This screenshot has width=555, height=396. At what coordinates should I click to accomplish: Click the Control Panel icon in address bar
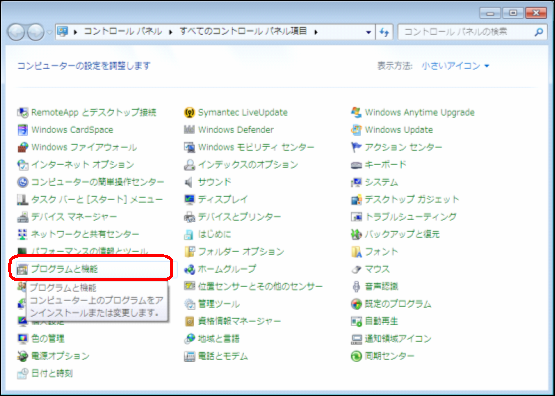tap(63, 32)
